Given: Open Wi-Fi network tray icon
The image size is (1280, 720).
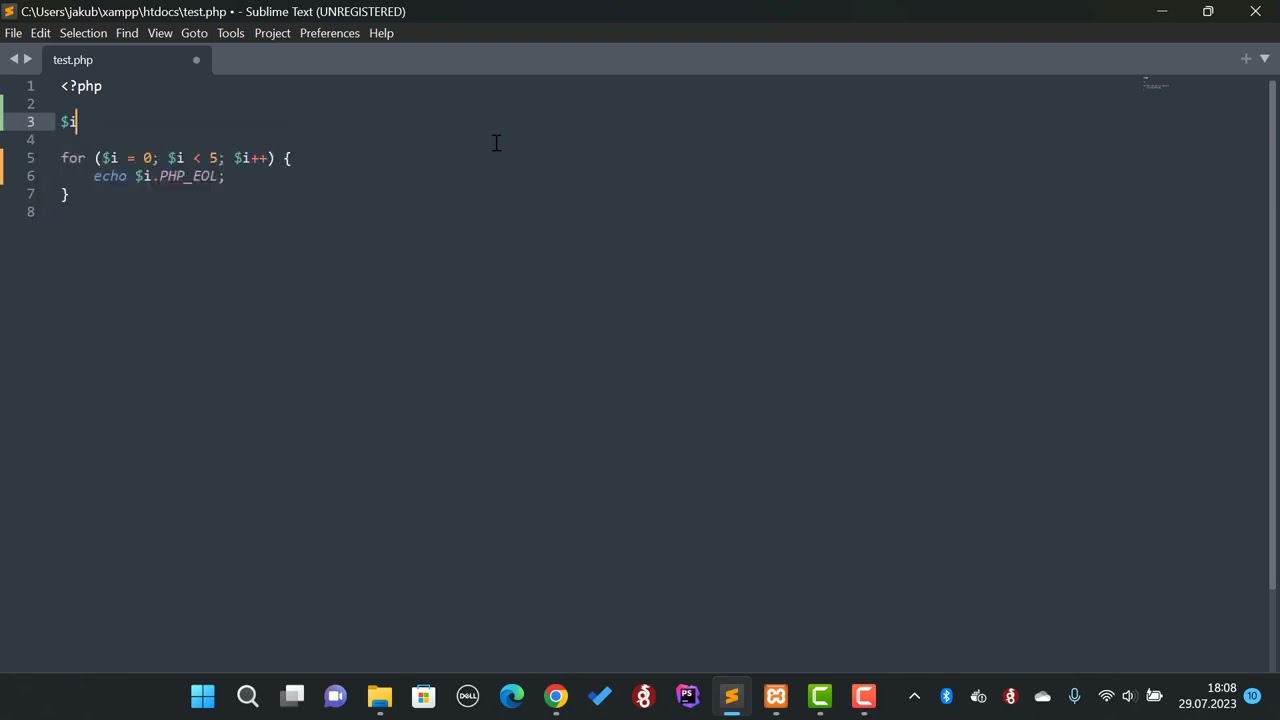Looking at the screenshot, I should pyautogui.click(x=1106, y=696).
